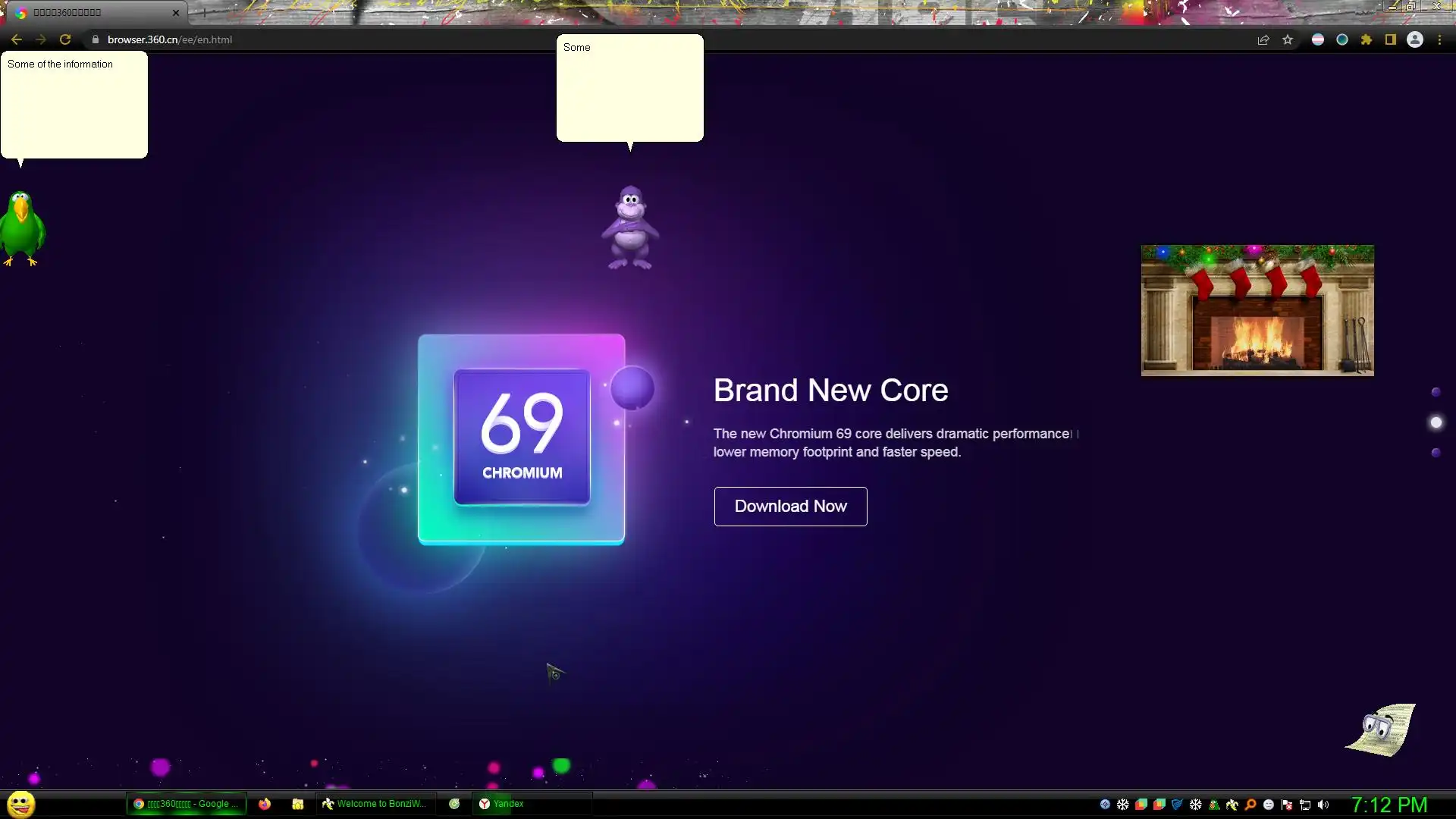Open Welcome to BonziW... taskbar item

click(x=375, y=804)
